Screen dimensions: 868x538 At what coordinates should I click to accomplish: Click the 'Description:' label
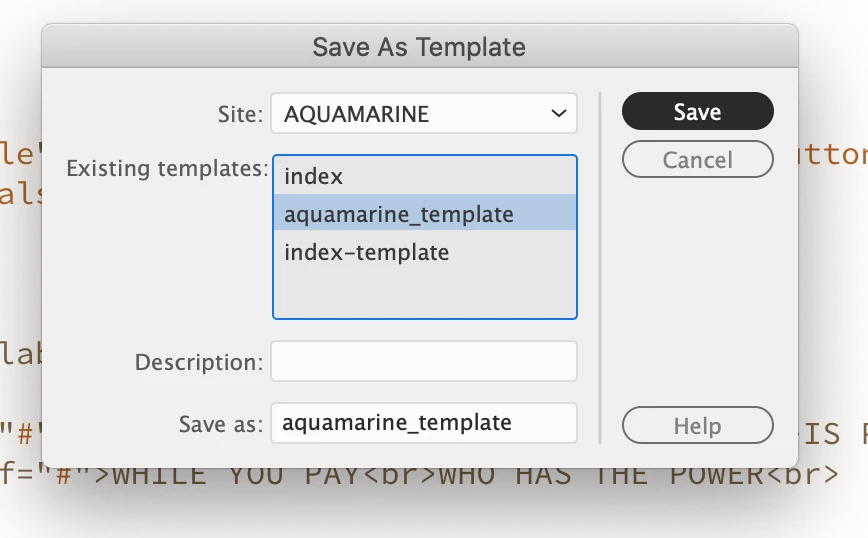199,362
